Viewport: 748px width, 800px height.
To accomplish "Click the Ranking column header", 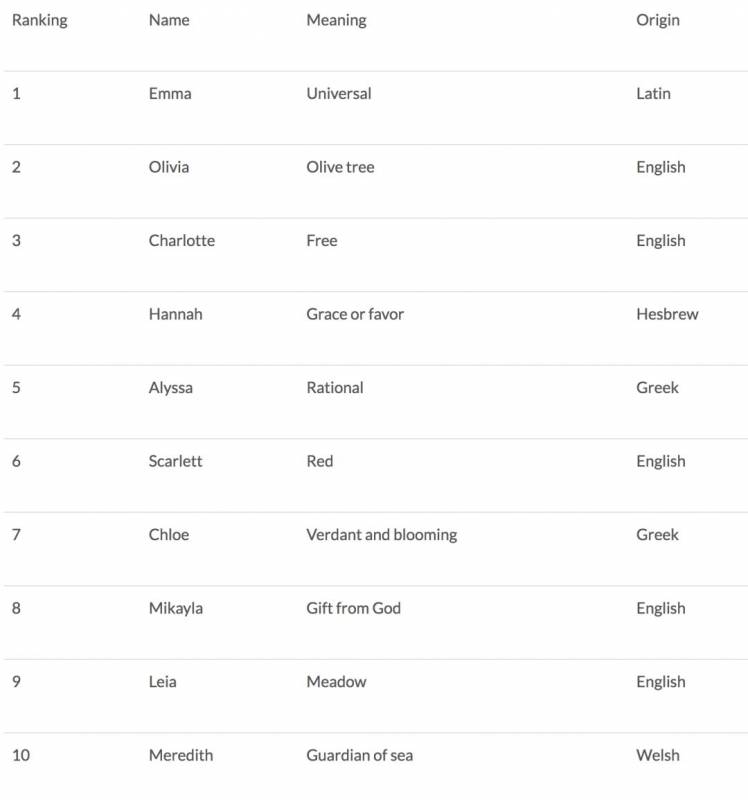I will (x=40, y=20).
